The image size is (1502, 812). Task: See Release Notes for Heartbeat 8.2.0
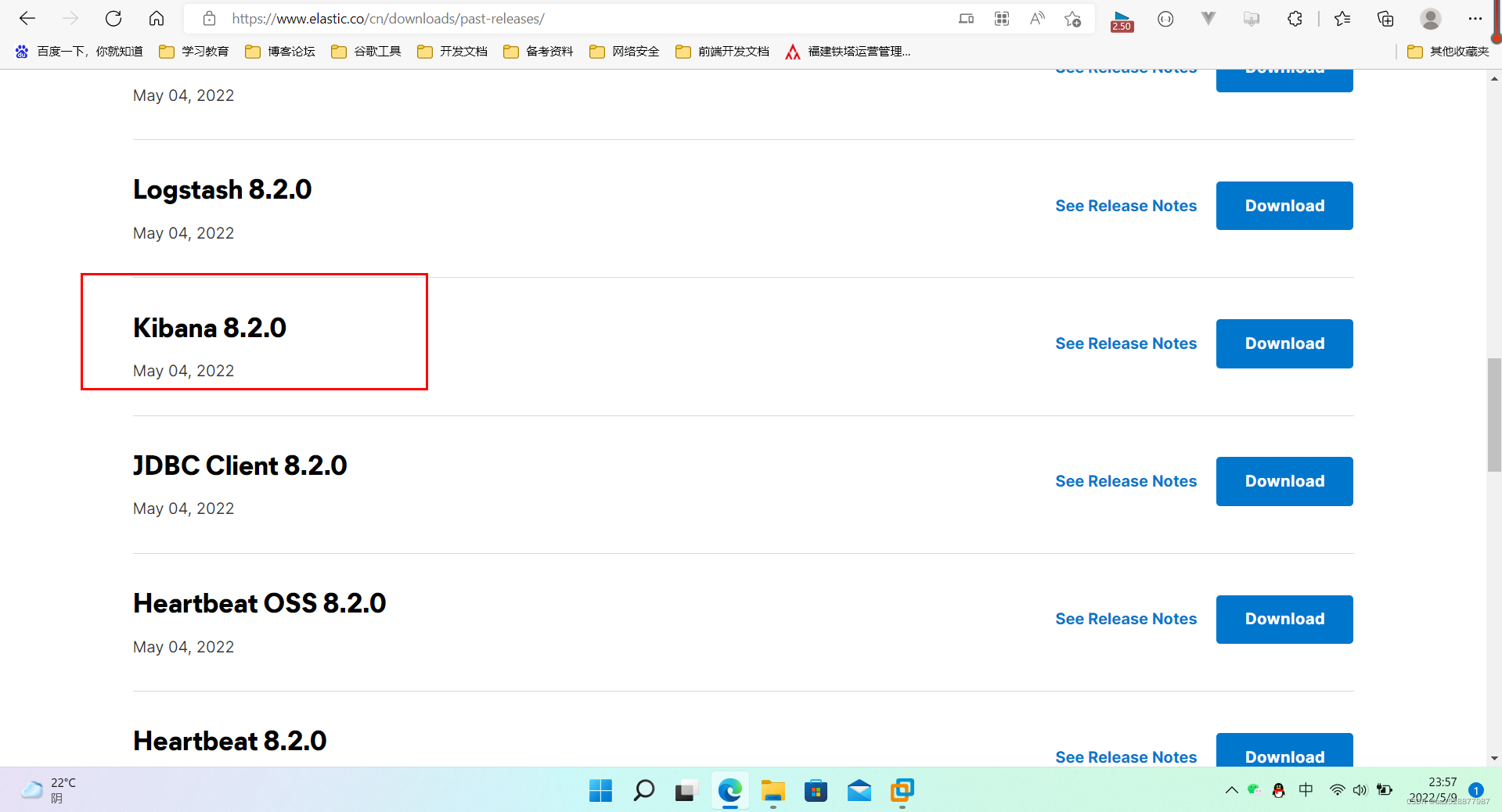pyautogui.click(x=1126, y=756)
